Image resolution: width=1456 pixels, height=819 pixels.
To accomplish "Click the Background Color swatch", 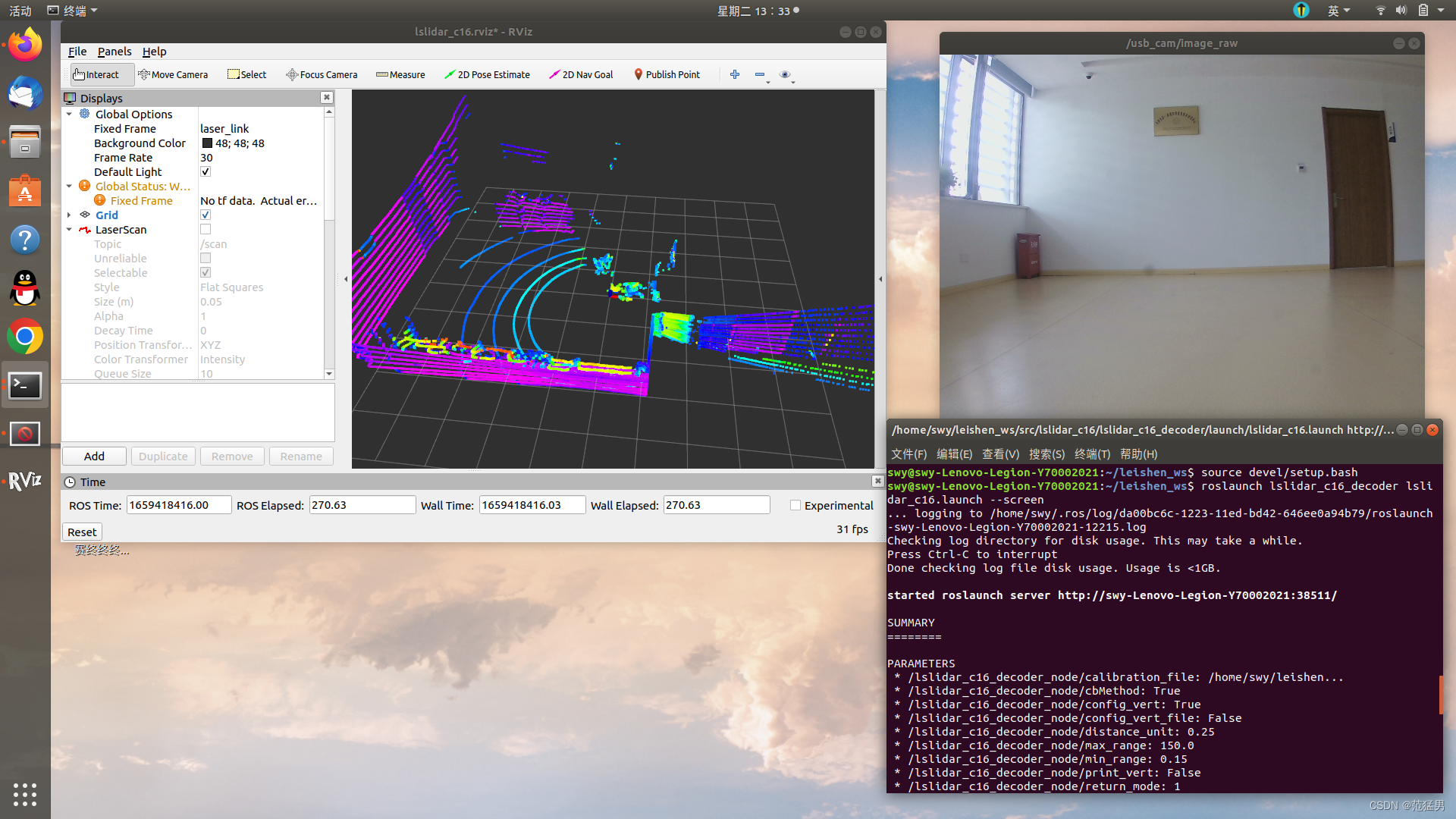I will point(206,143).
